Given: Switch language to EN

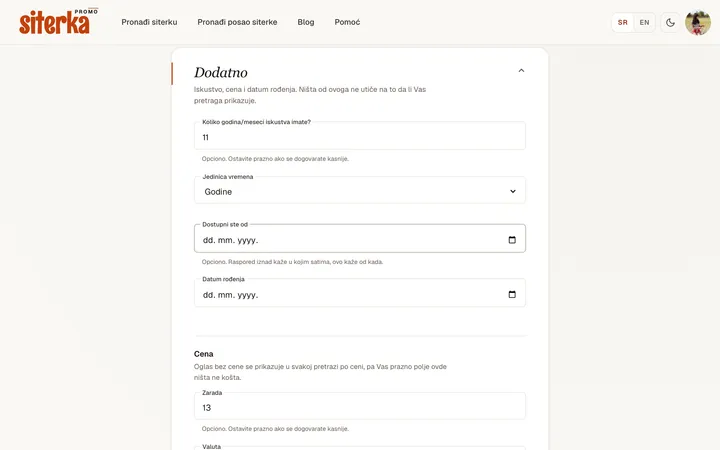Looking at the screenshot, I should click(x=644, y=22).
